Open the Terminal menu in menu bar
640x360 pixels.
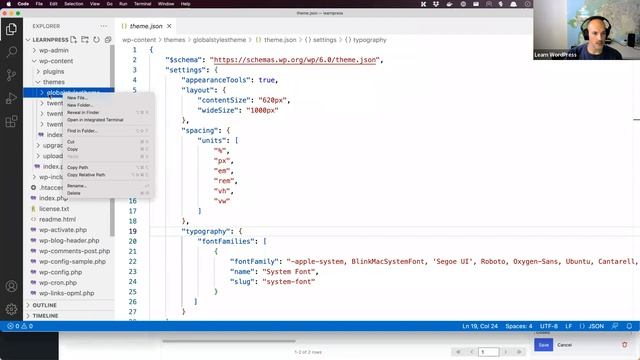142,4
